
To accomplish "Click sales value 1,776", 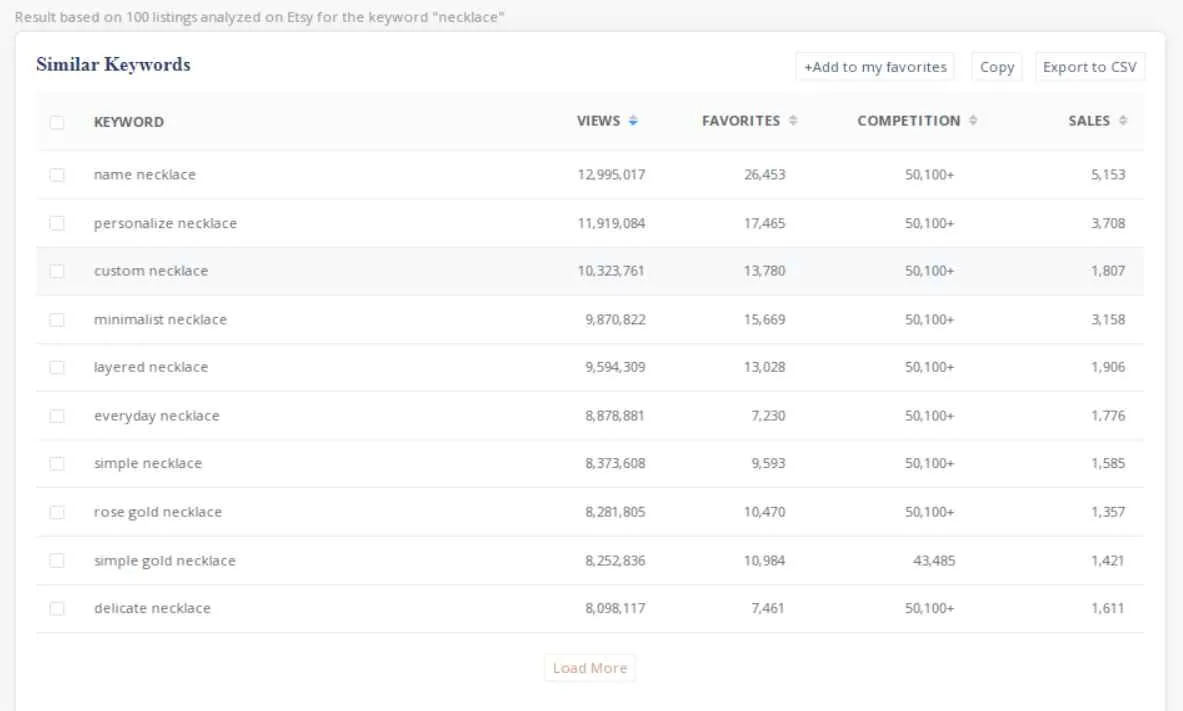I will click(1108, 416).
